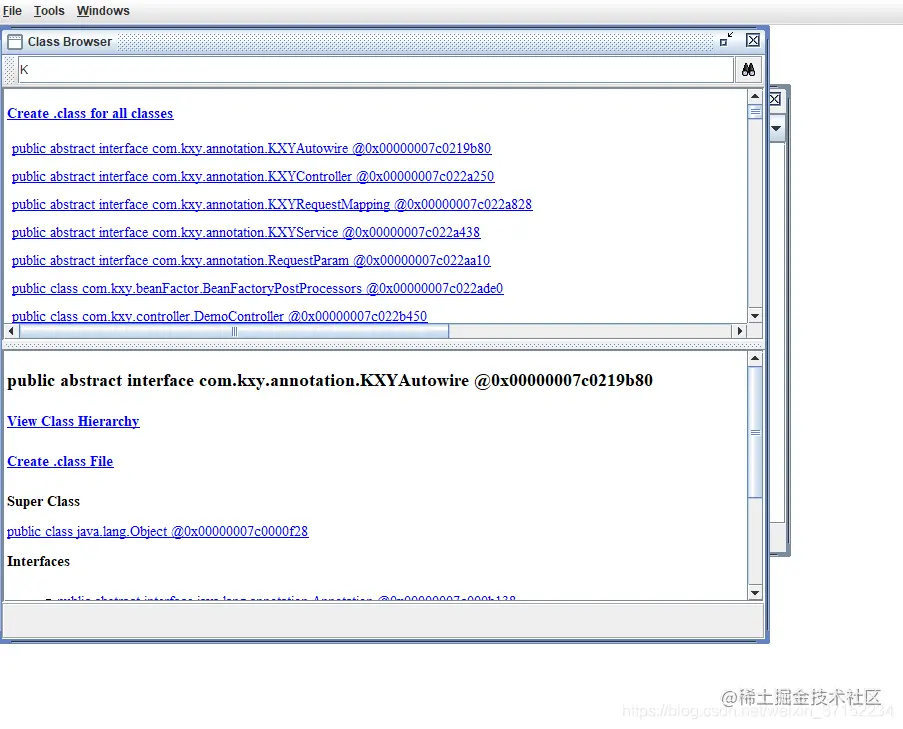Image resolution: width=903 pixels, height=729 pixels.
Task: Click the horizontal scrollbar thumb of class list
Action: [234, 331]
